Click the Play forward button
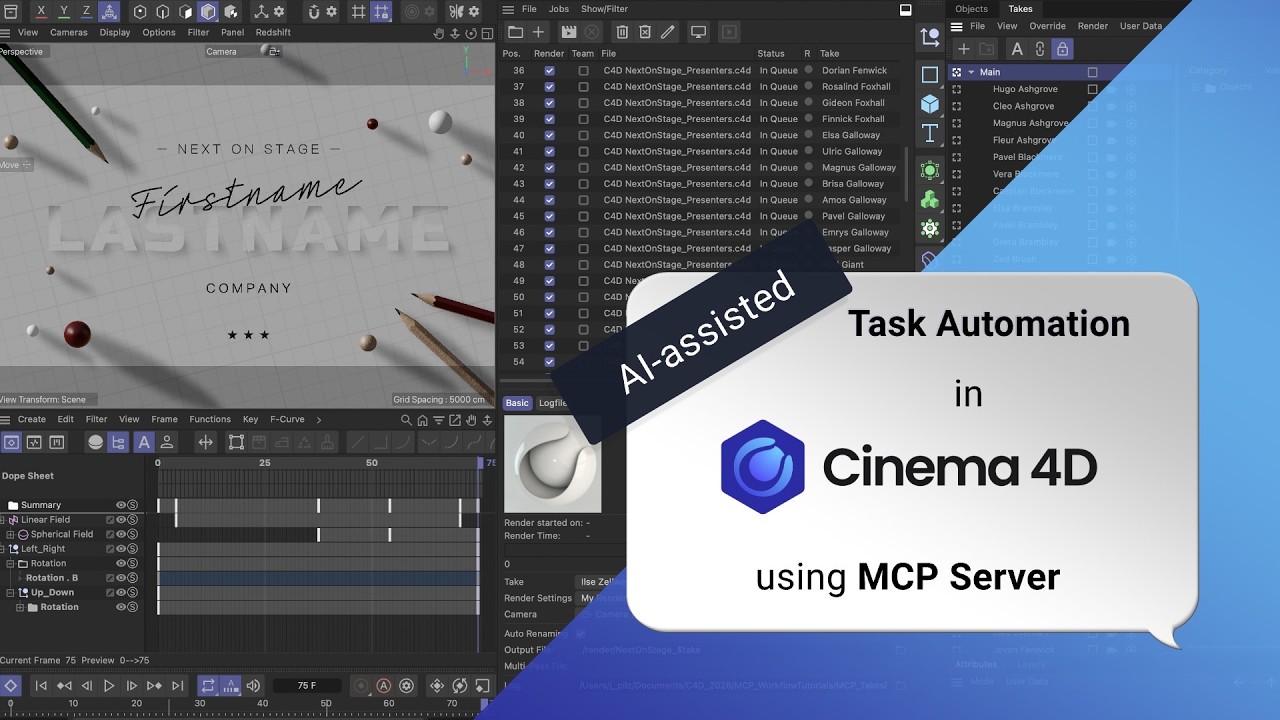 [x=109, y=686]
